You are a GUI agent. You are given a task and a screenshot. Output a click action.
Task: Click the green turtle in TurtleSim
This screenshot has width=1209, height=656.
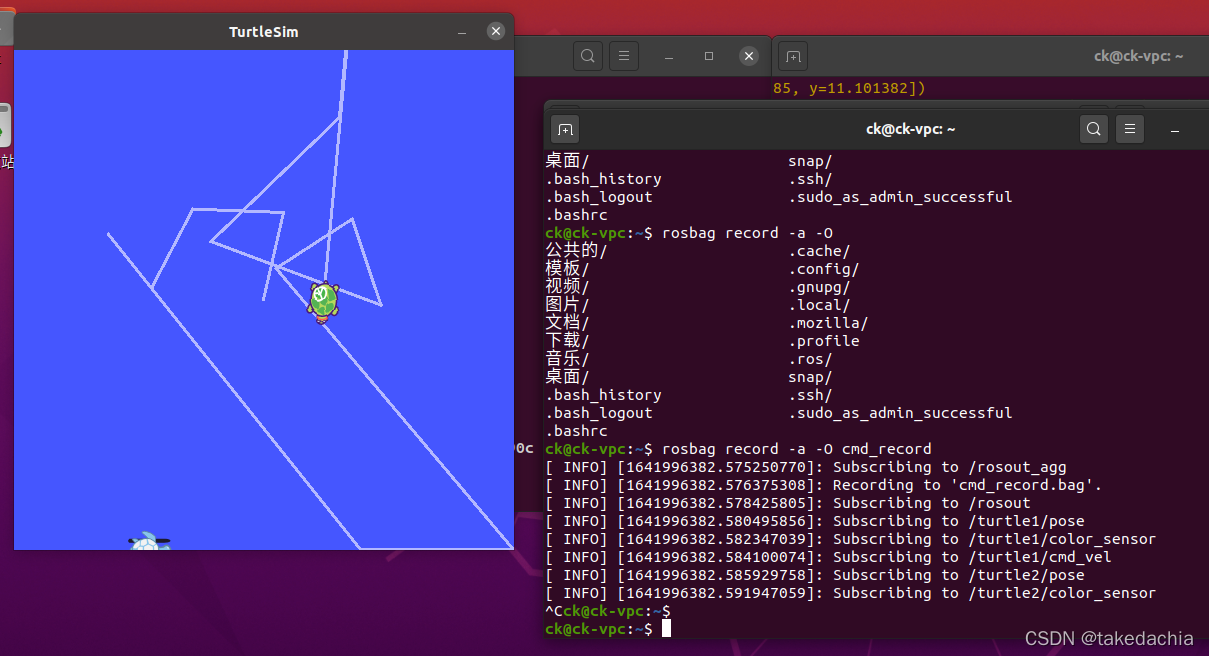[x=323, y=301]
